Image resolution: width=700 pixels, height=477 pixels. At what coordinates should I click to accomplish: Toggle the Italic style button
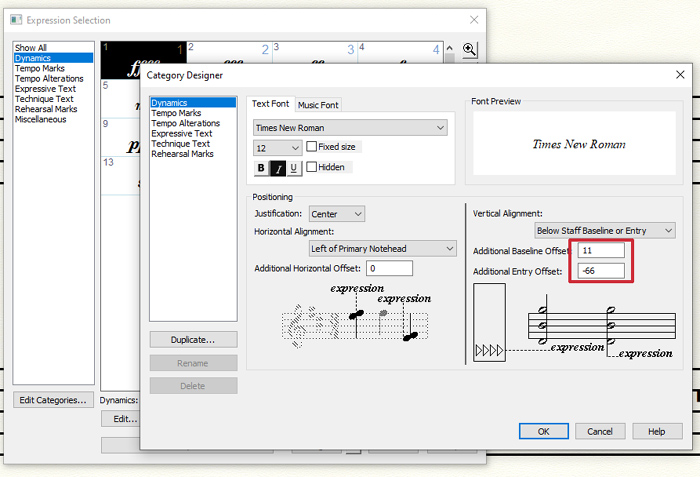[277, 168]
